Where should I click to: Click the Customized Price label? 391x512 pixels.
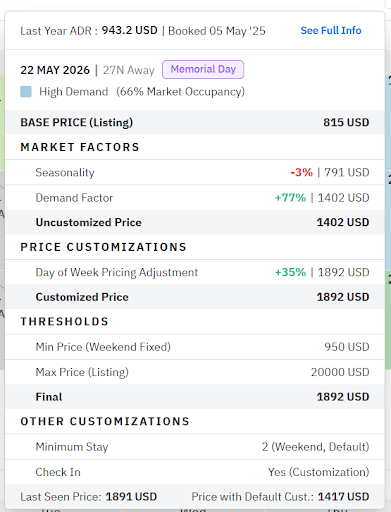pos(82,297)
